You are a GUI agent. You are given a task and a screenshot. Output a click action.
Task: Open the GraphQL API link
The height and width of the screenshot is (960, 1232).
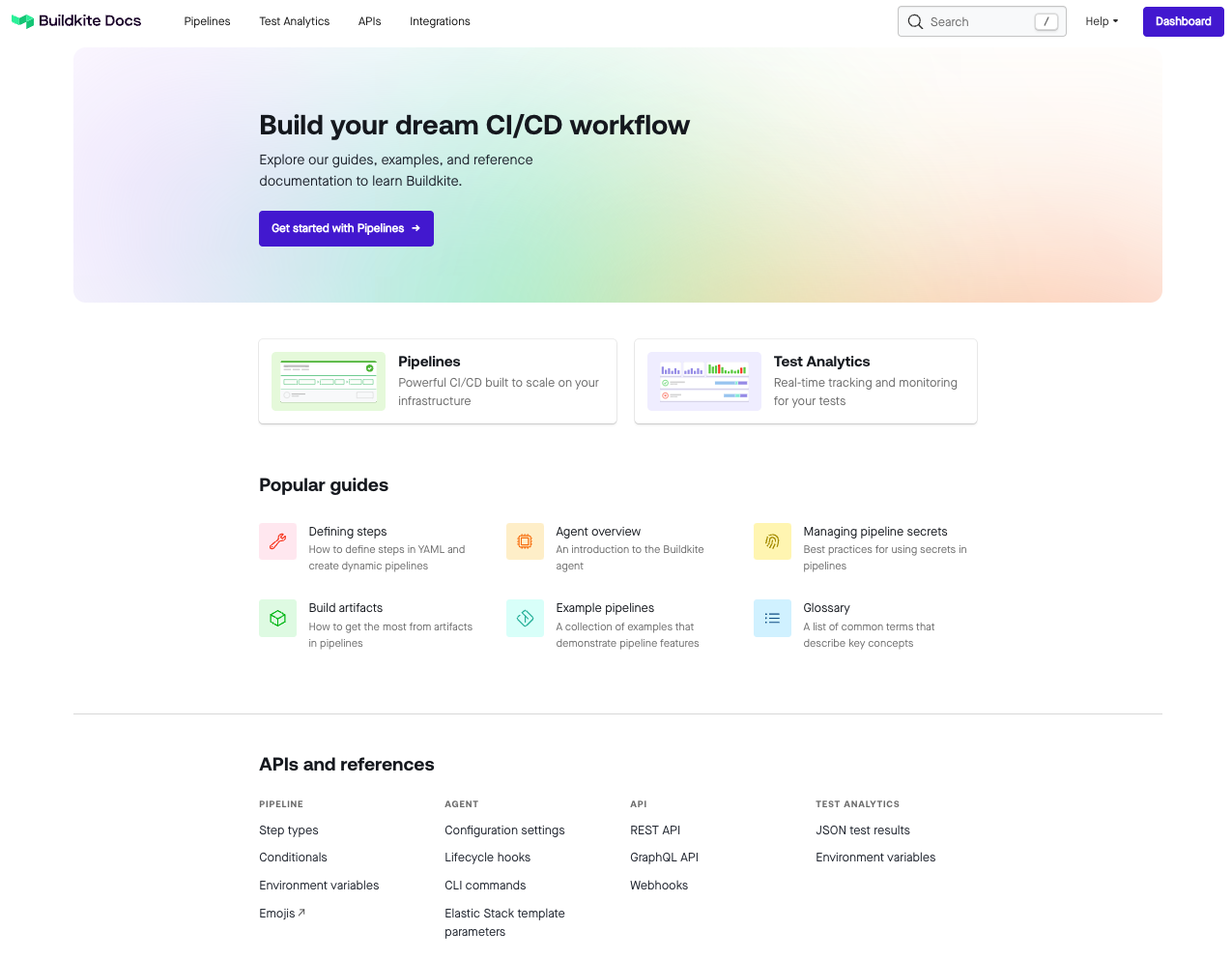coord(664,858)
